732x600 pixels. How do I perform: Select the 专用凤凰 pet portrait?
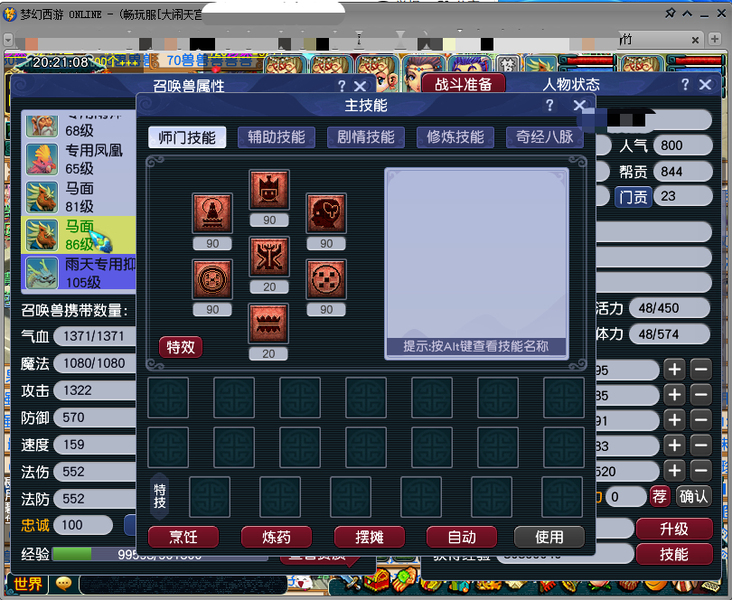[x=42, y=159]
